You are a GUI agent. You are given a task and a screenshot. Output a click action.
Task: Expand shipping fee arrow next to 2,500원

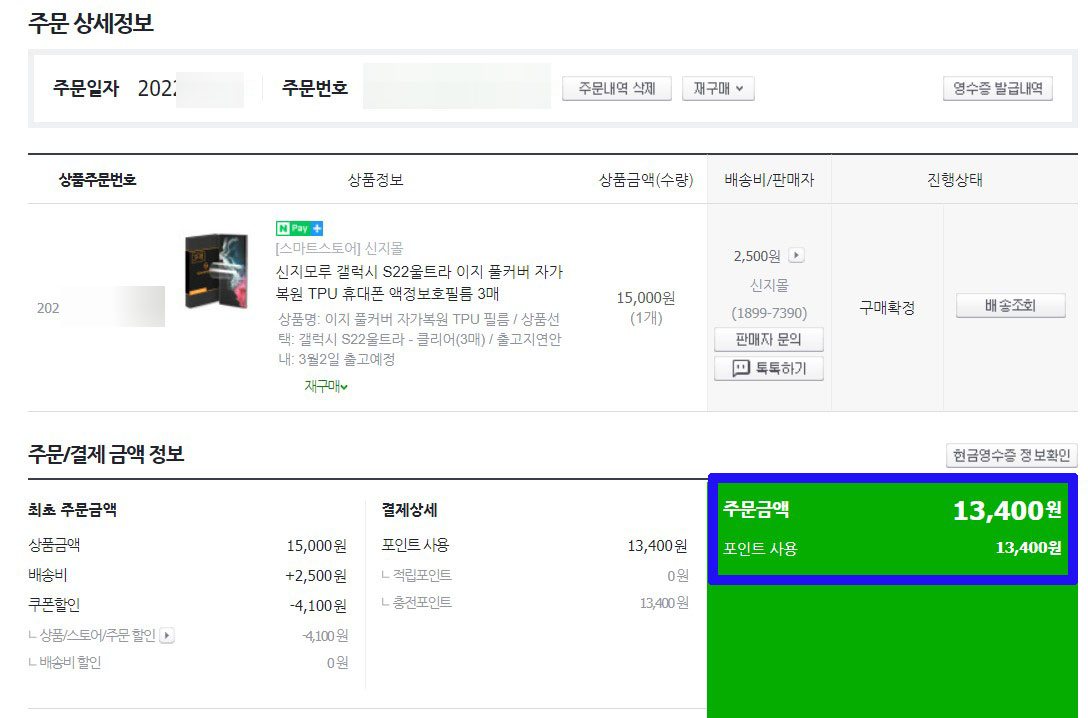coord(797,255)
